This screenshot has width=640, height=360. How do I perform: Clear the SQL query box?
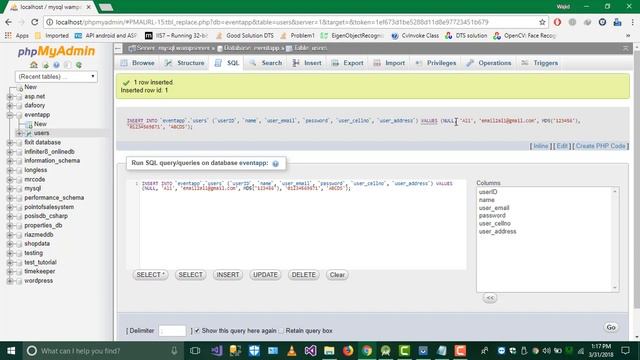tap(337, 275)
